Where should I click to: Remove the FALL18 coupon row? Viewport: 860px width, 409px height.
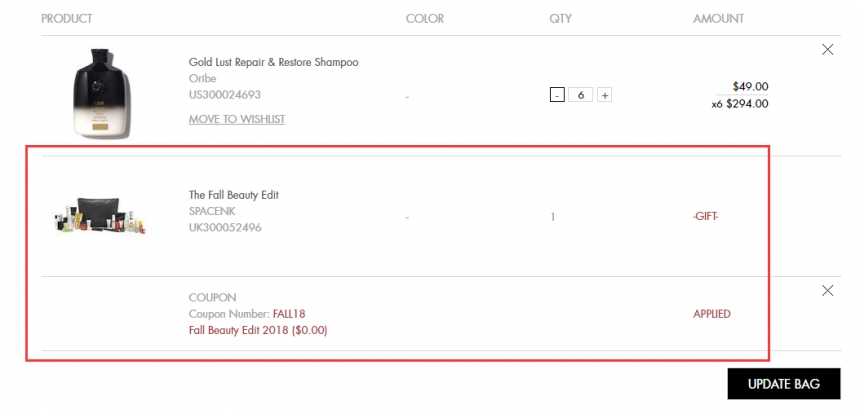[x=827, y=291]
